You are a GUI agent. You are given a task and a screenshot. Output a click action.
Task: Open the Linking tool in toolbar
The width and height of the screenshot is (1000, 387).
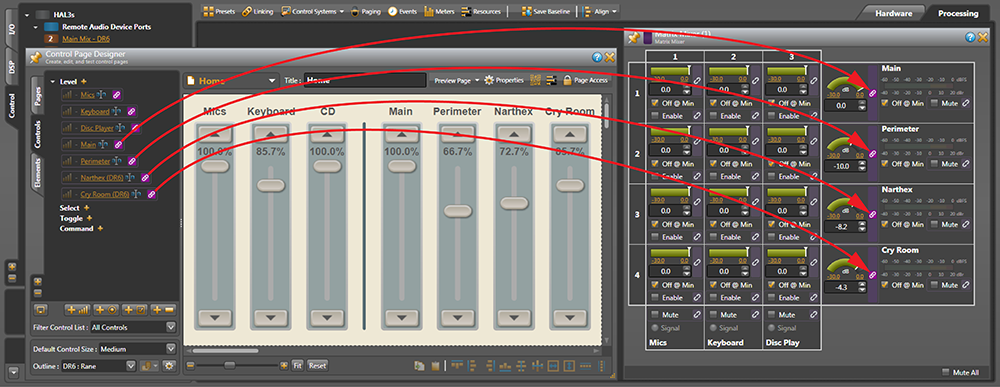point(258,11)
